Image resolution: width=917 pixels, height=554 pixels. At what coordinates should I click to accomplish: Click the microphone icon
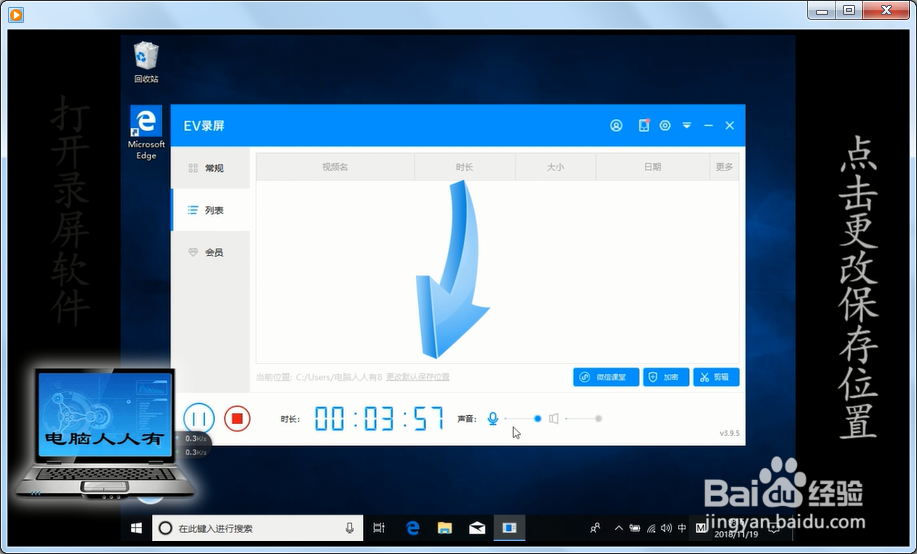point(493,419)
